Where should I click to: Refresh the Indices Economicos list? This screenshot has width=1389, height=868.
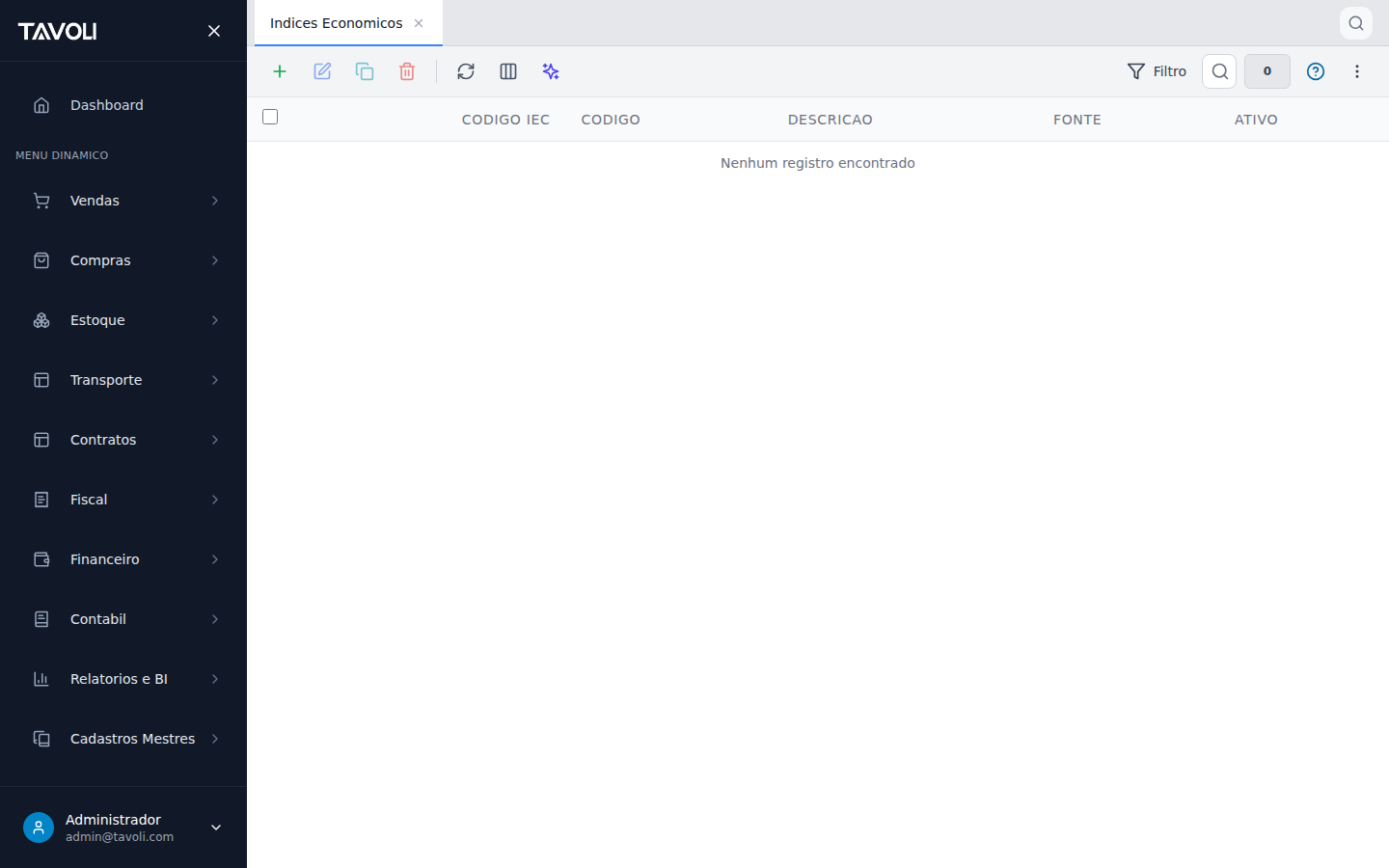tap(466, 71)
